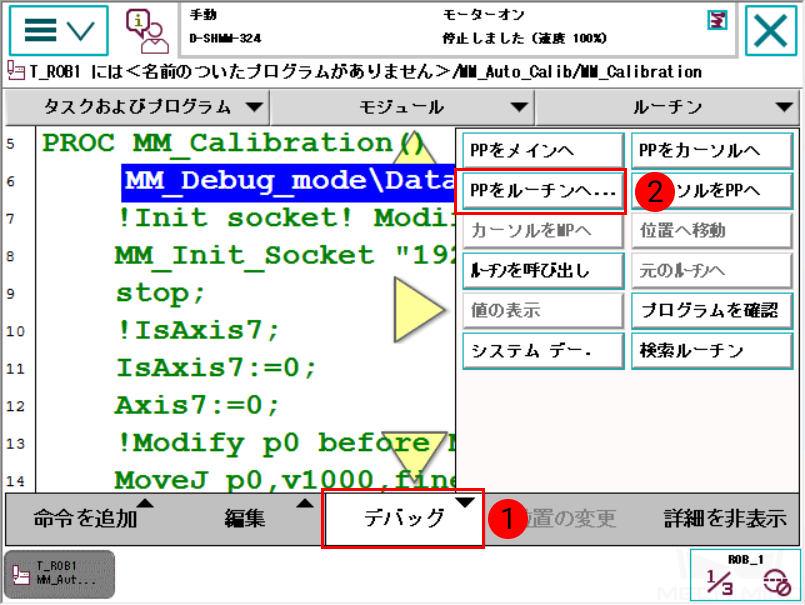Click PPをルーチンへ... button
The width and height of the screenshot is (805, 605).
pyautogui.click(x=543, y=191)
